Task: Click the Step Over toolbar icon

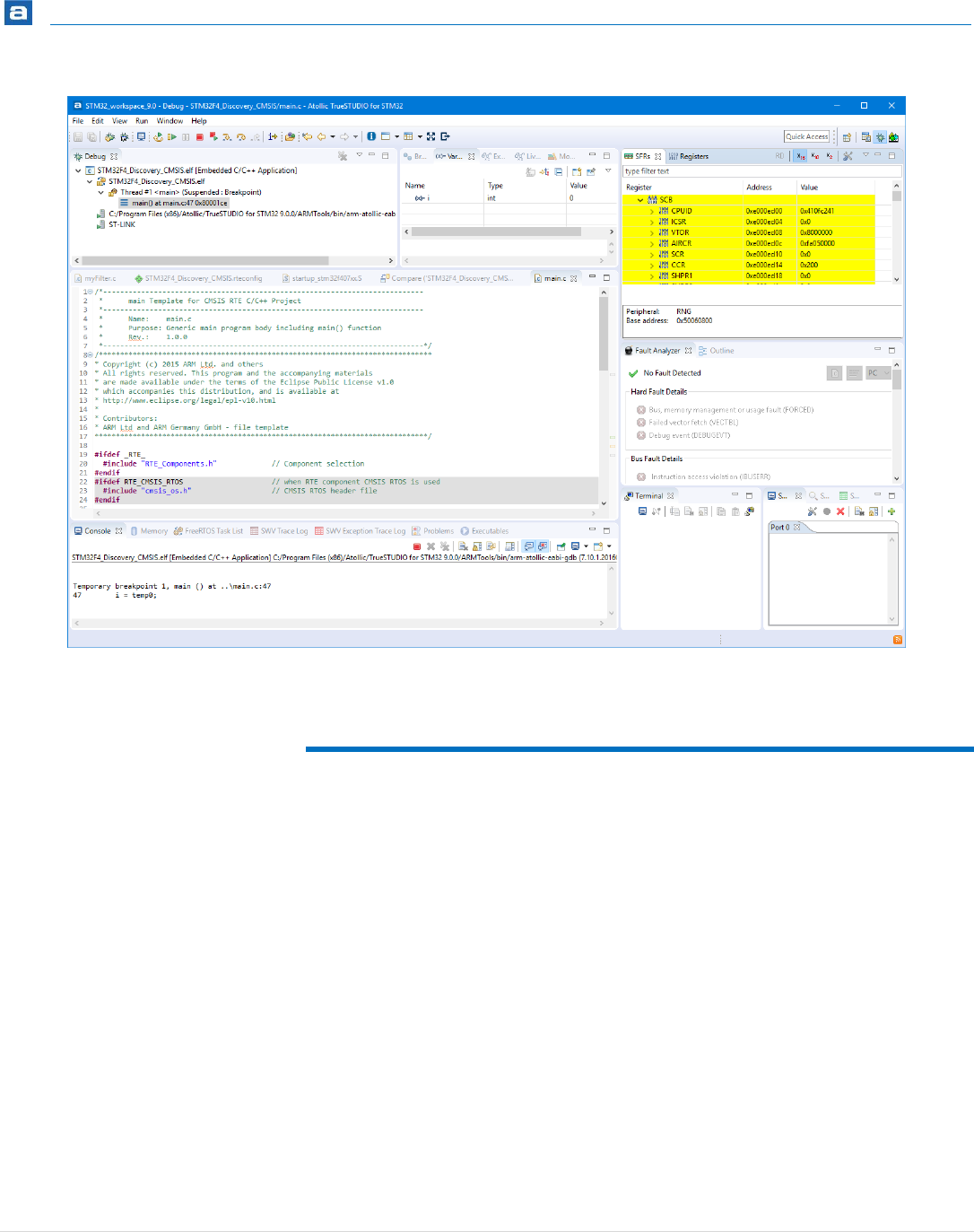Action: click(x=241, y=136)
